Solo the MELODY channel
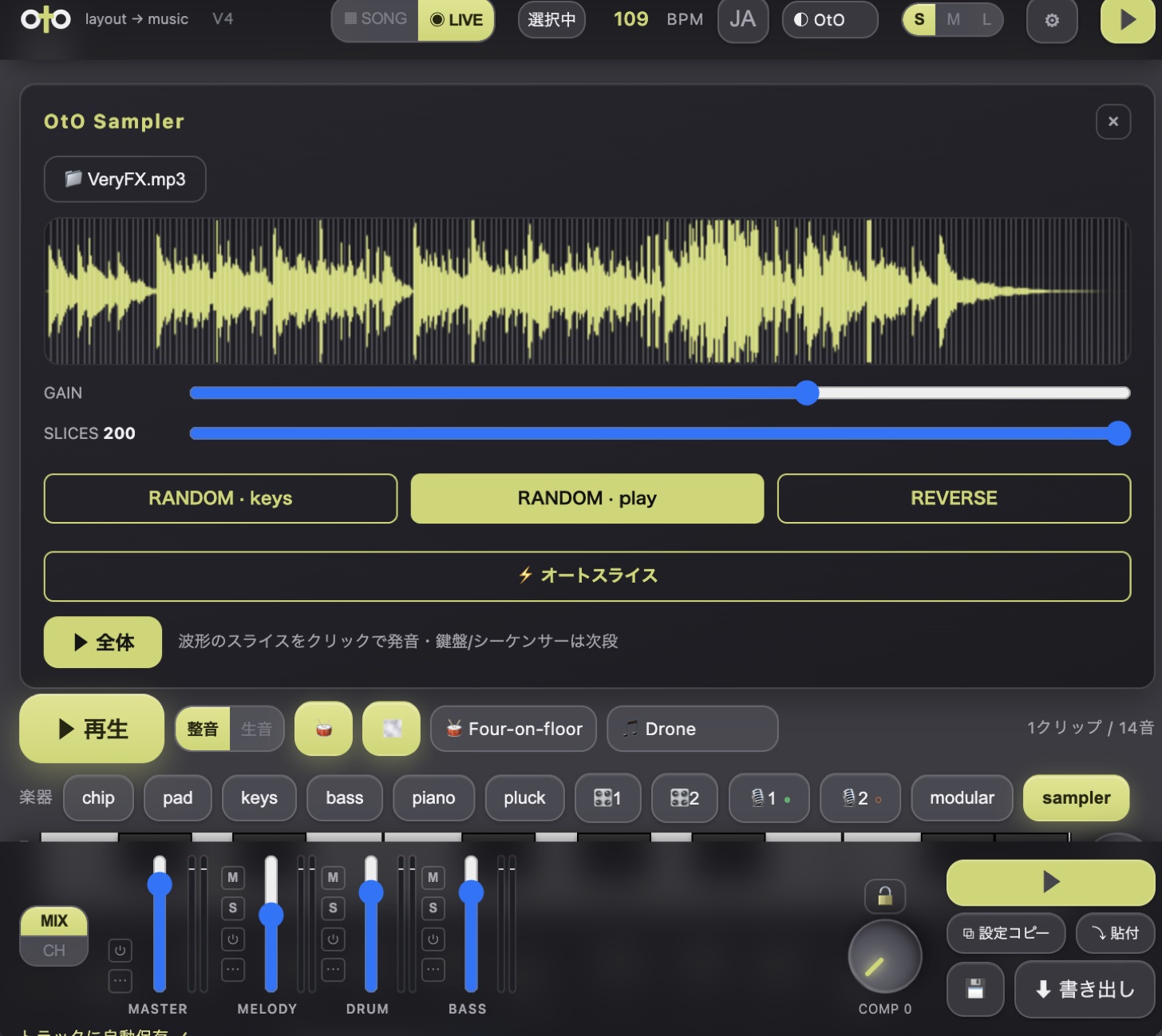 233,907
